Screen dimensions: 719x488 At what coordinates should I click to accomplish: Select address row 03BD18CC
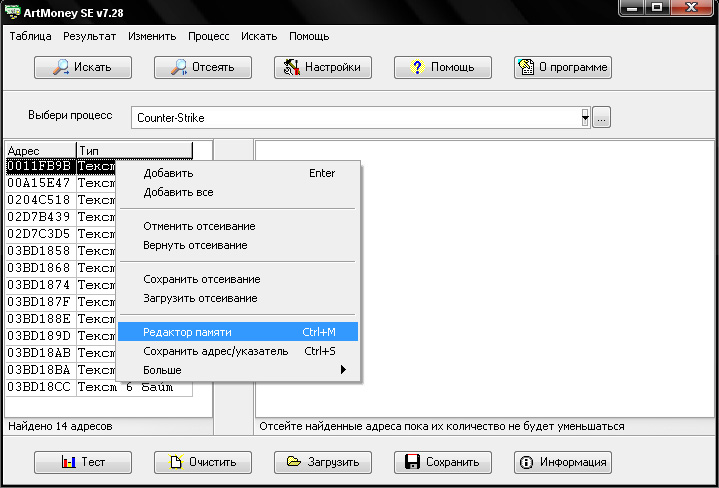[40, 387]
